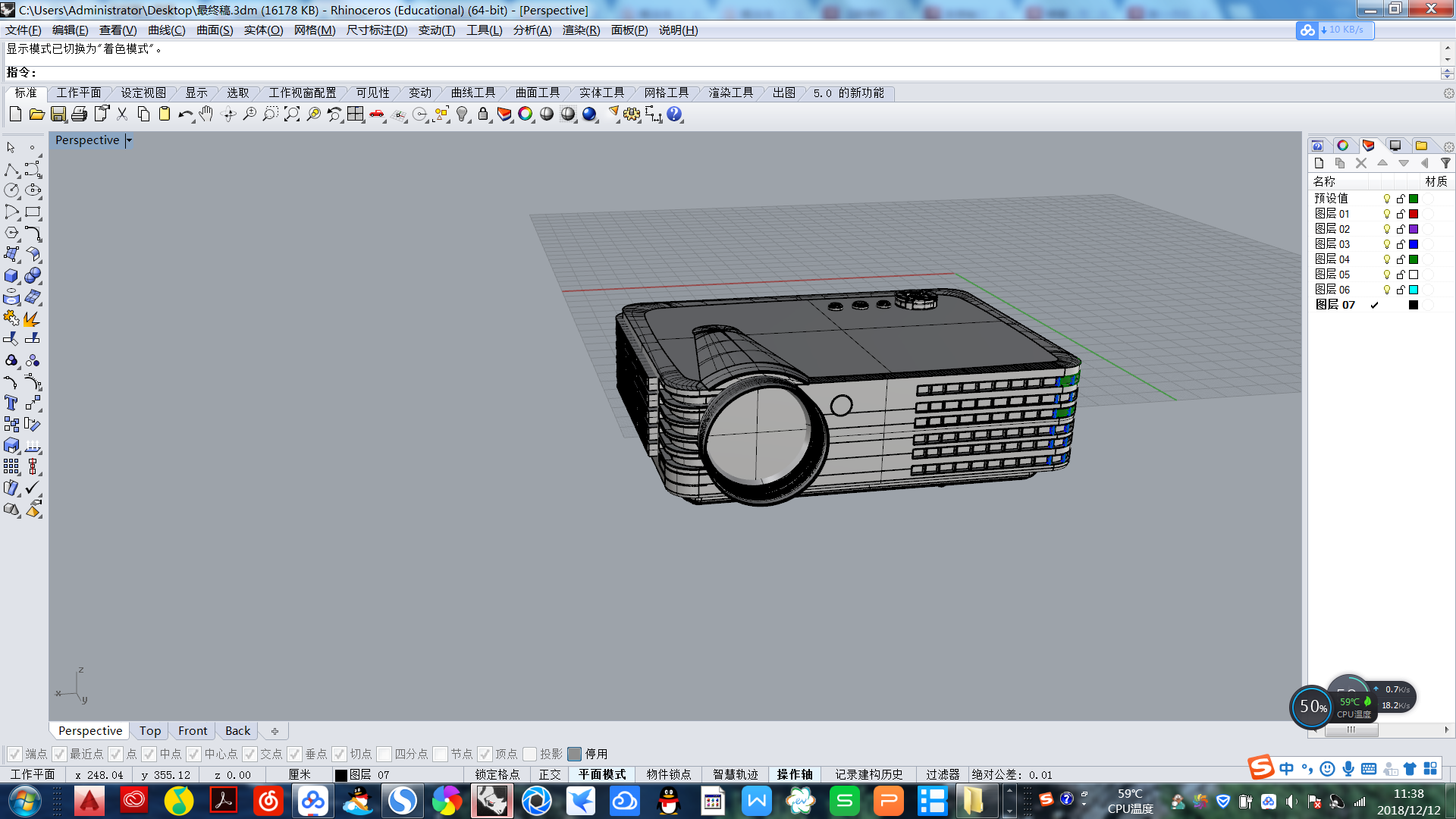Switch to the Top viewport tab
1456x819 pixels.
click(x=150, y=731)
